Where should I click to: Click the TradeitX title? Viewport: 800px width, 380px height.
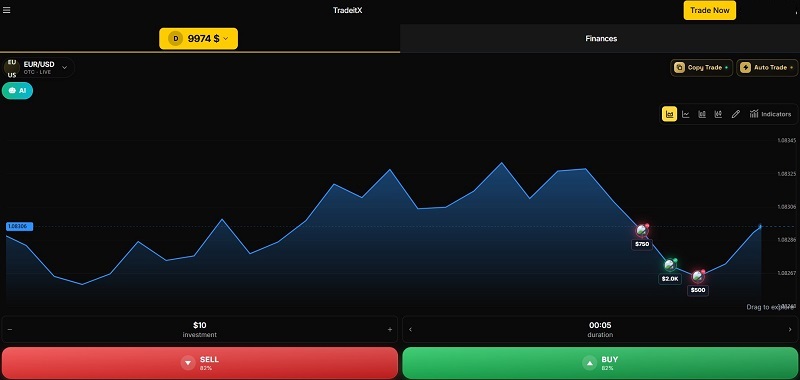click(347, 10)
